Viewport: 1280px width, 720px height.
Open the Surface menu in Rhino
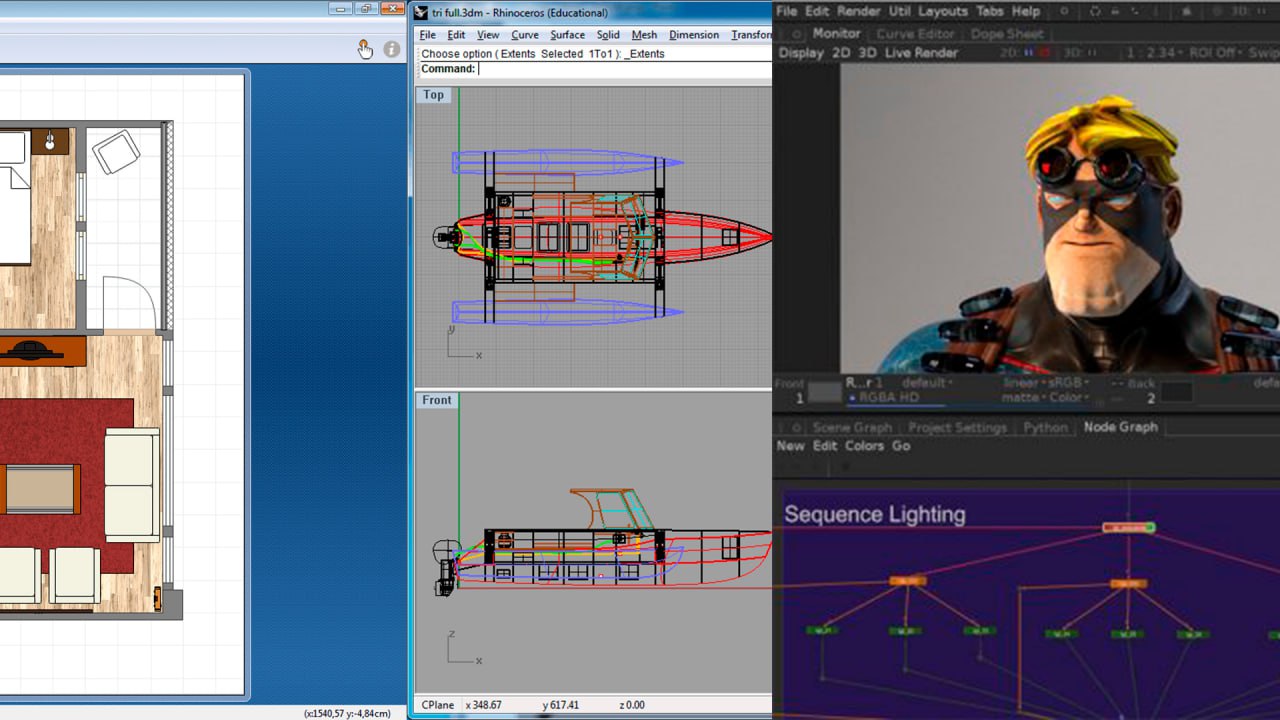point(567,35)
